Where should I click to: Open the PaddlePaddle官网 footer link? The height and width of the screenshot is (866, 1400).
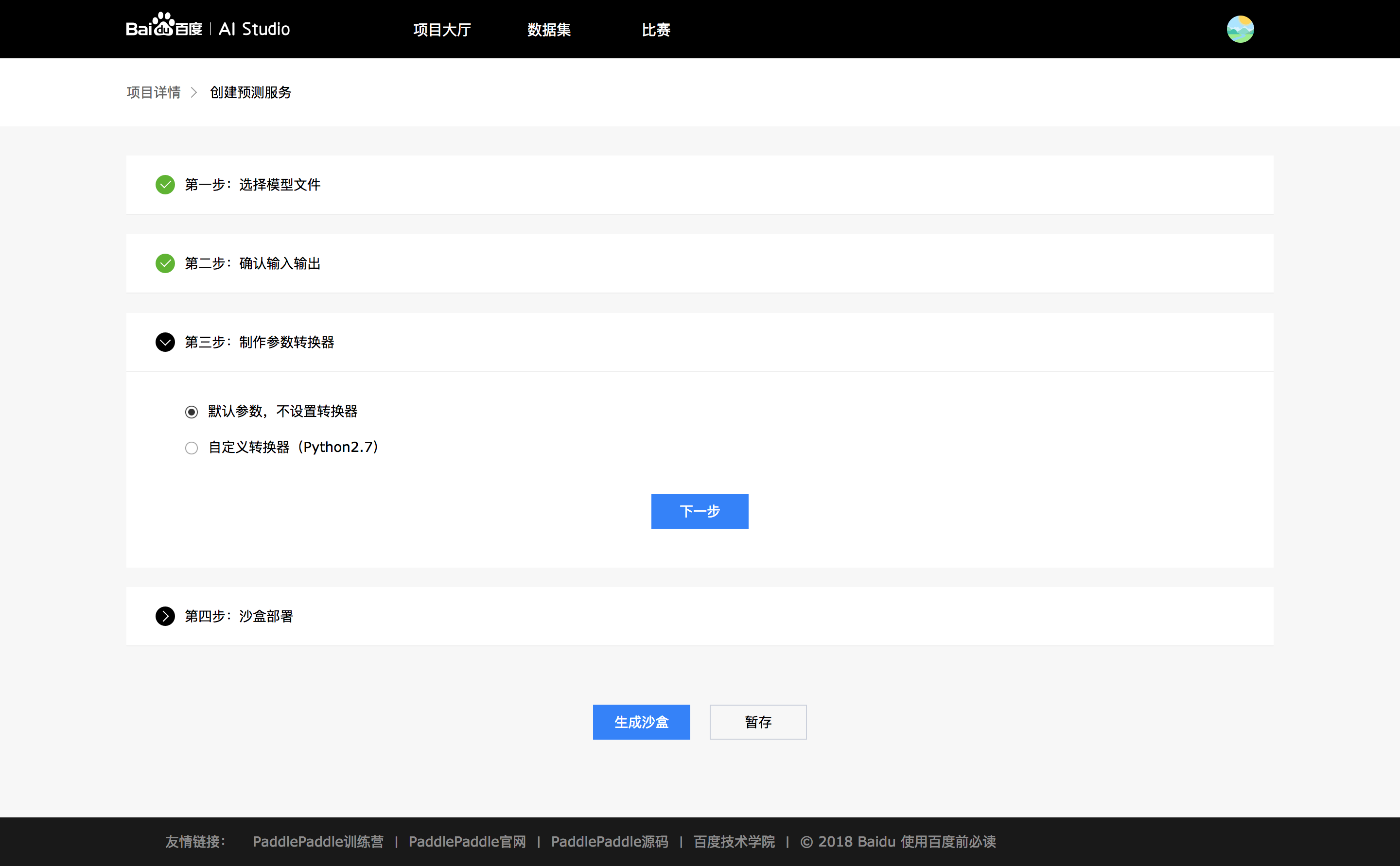point(467,841)
